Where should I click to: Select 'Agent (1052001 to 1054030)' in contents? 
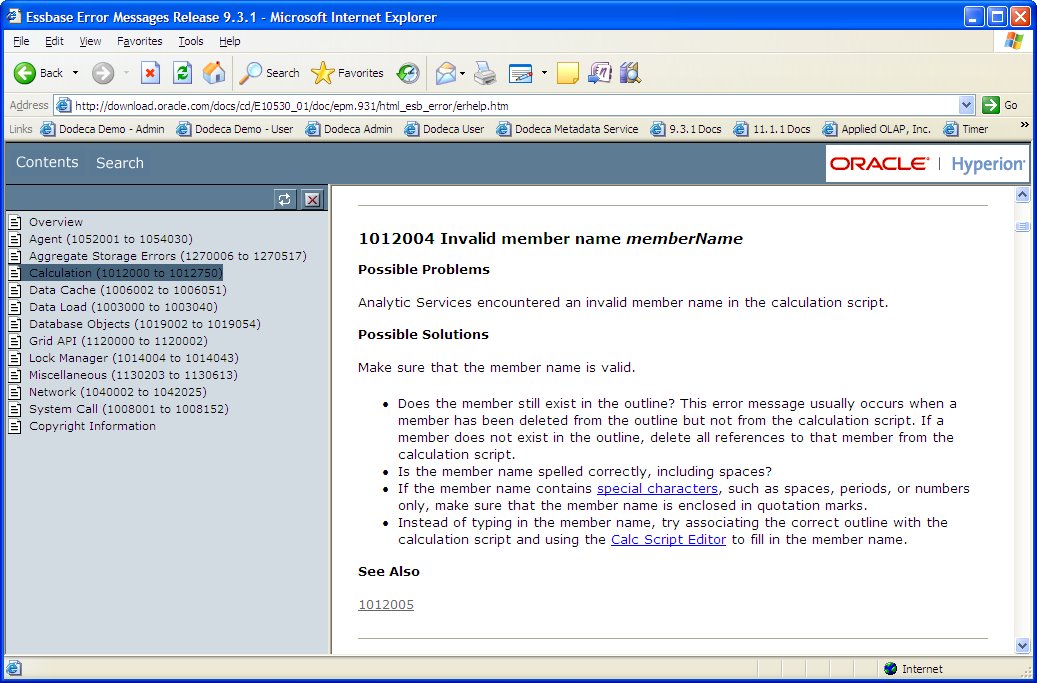click(x=111, y=239)
